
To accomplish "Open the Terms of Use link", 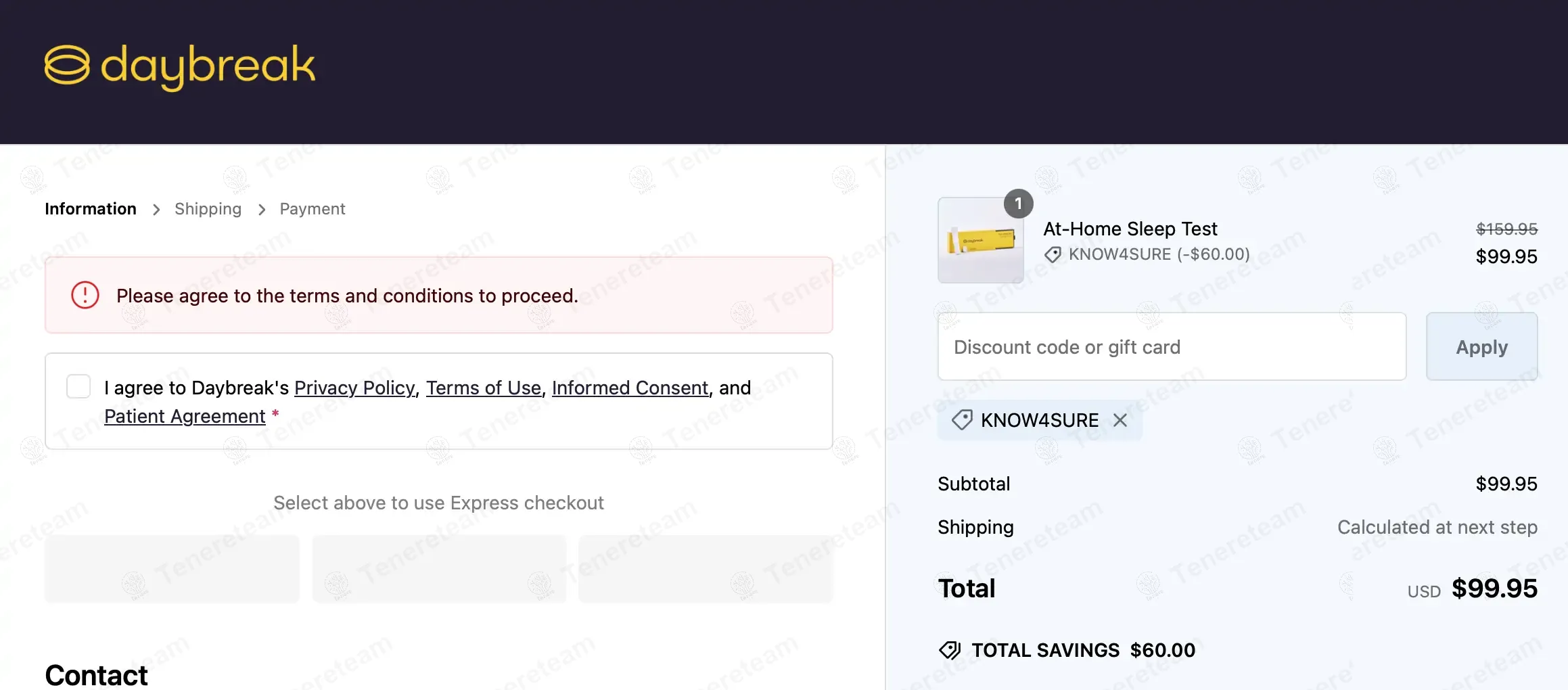I will [483, 388].
